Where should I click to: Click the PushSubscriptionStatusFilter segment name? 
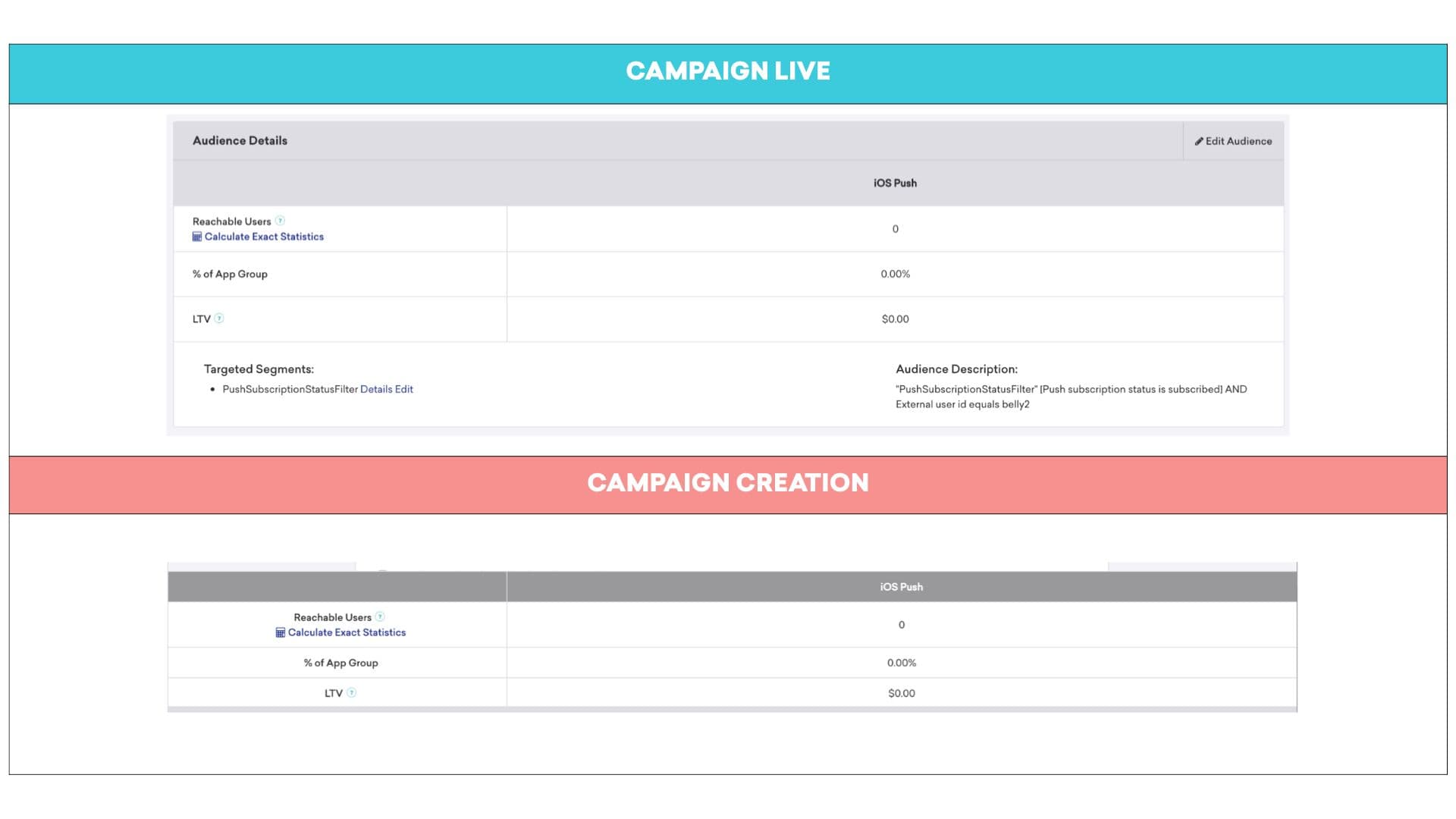point(290,389)
